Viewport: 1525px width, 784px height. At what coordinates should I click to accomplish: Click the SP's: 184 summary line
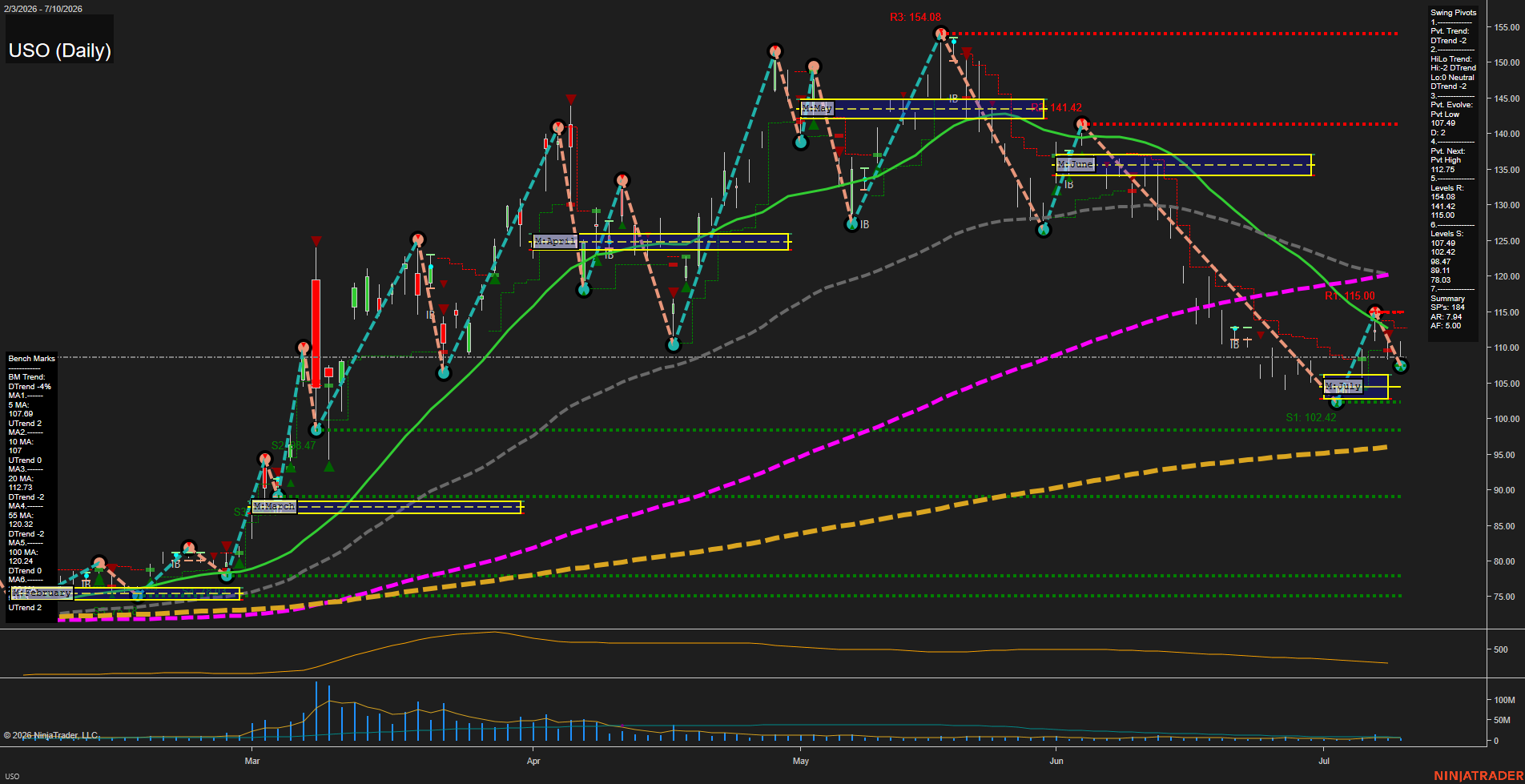pyautogui.click(x=1448, y=308)
